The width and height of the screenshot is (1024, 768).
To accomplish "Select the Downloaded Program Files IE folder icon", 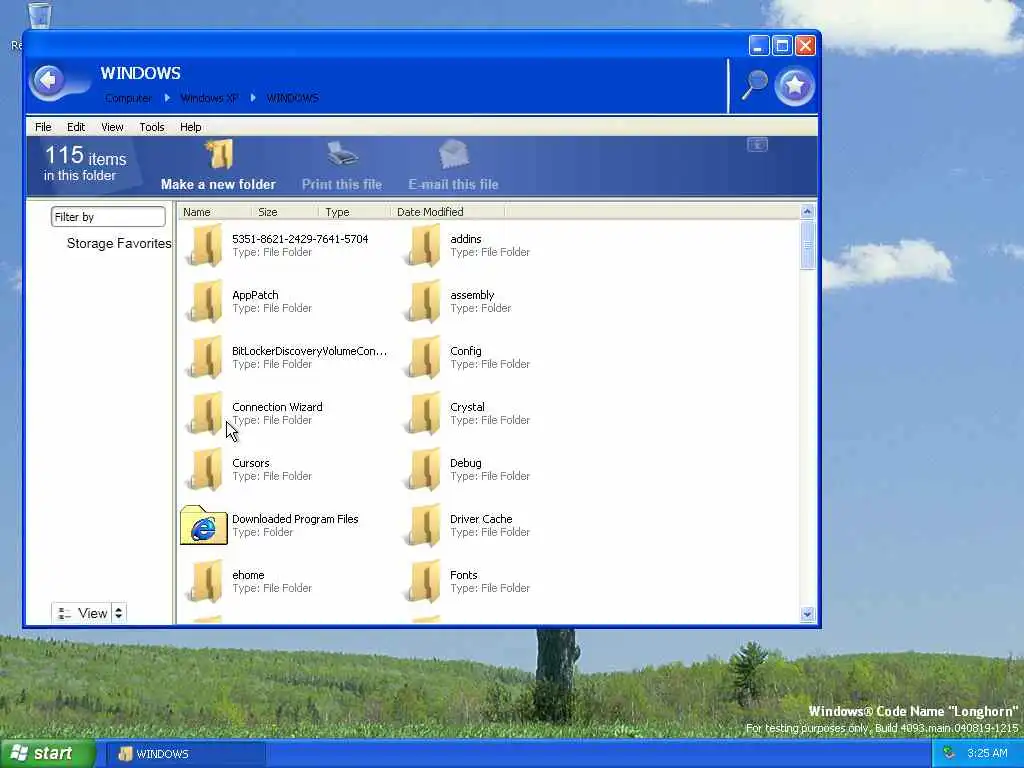I will (204, 525).
